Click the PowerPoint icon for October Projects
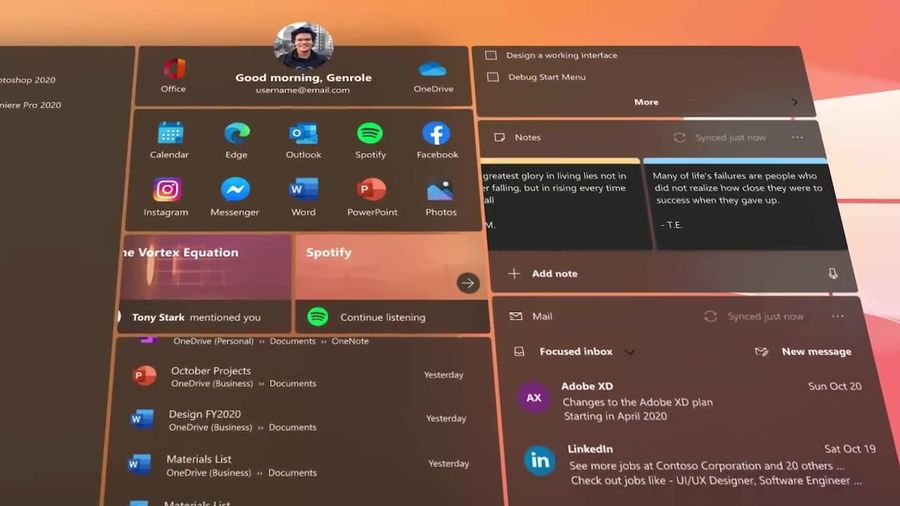900x506 pixels. (x=144, y=375)
